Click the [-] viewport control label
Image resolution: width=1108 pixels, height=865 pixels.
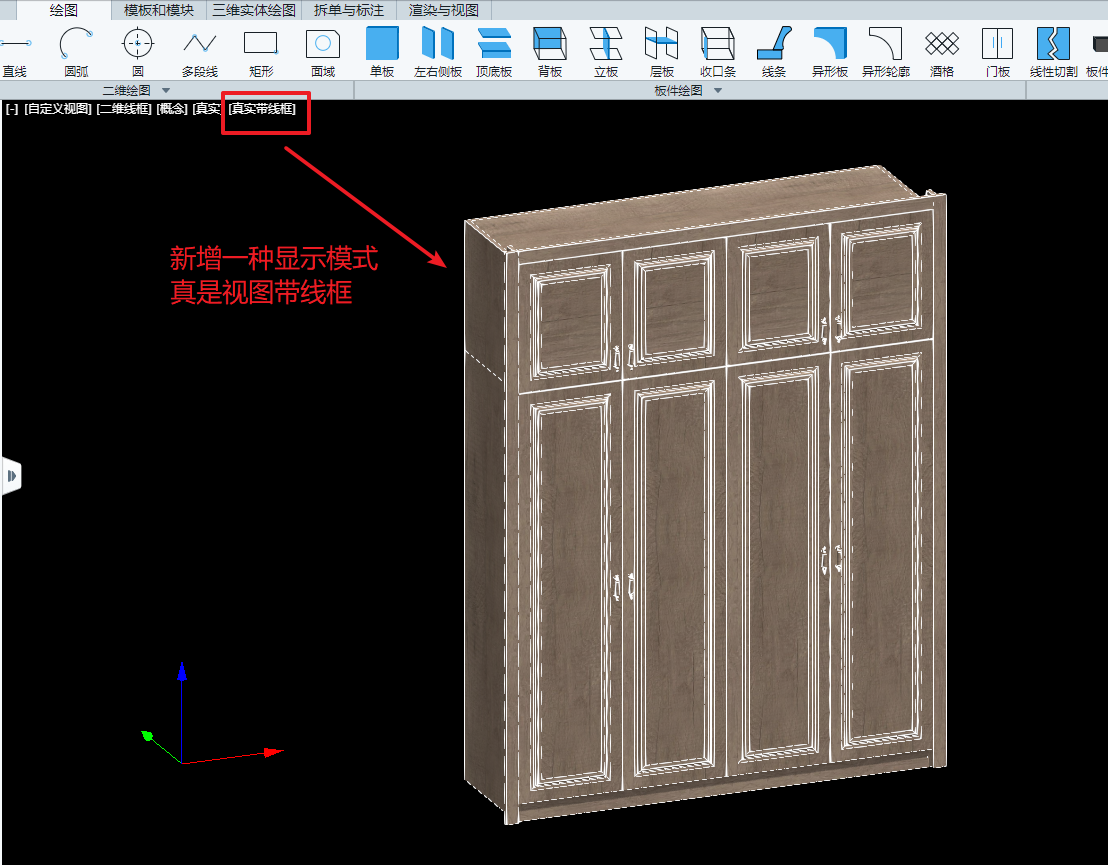click(12, 108)
